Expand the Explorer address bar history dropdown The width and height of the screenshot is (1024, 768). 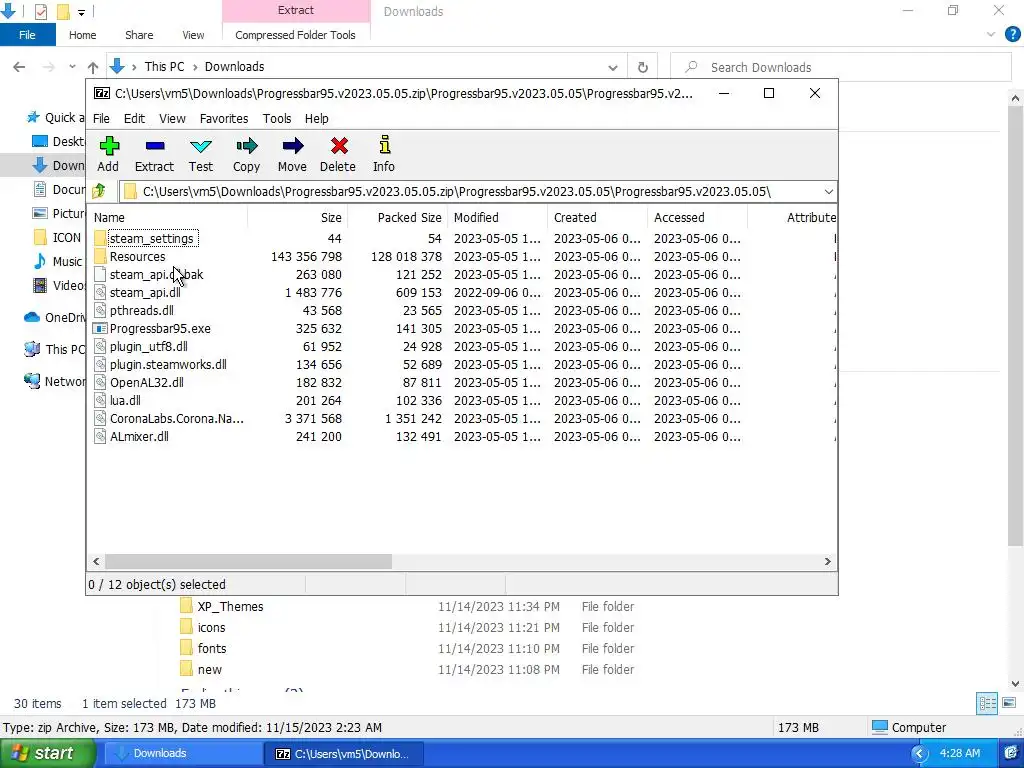pos(613,67)
